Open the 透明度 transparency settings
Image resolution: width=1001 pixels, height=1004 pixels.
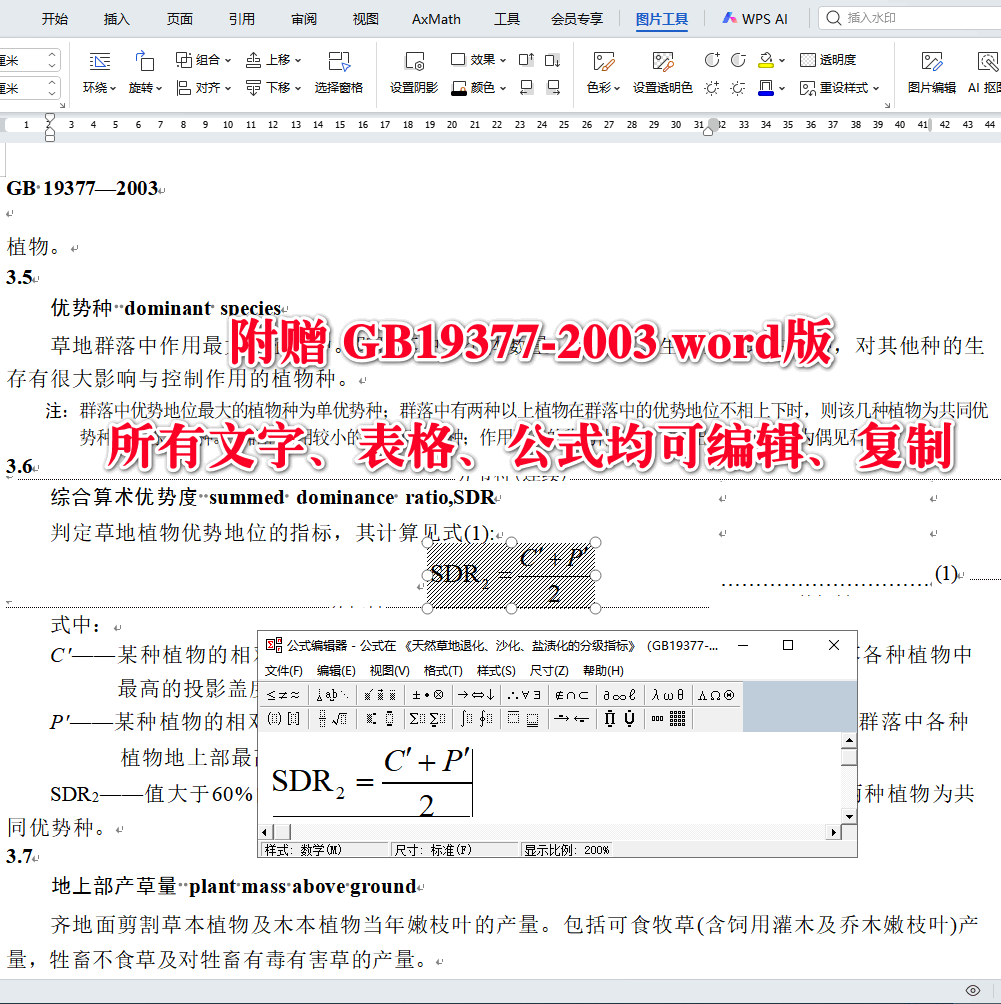click(x=830, y=59)
